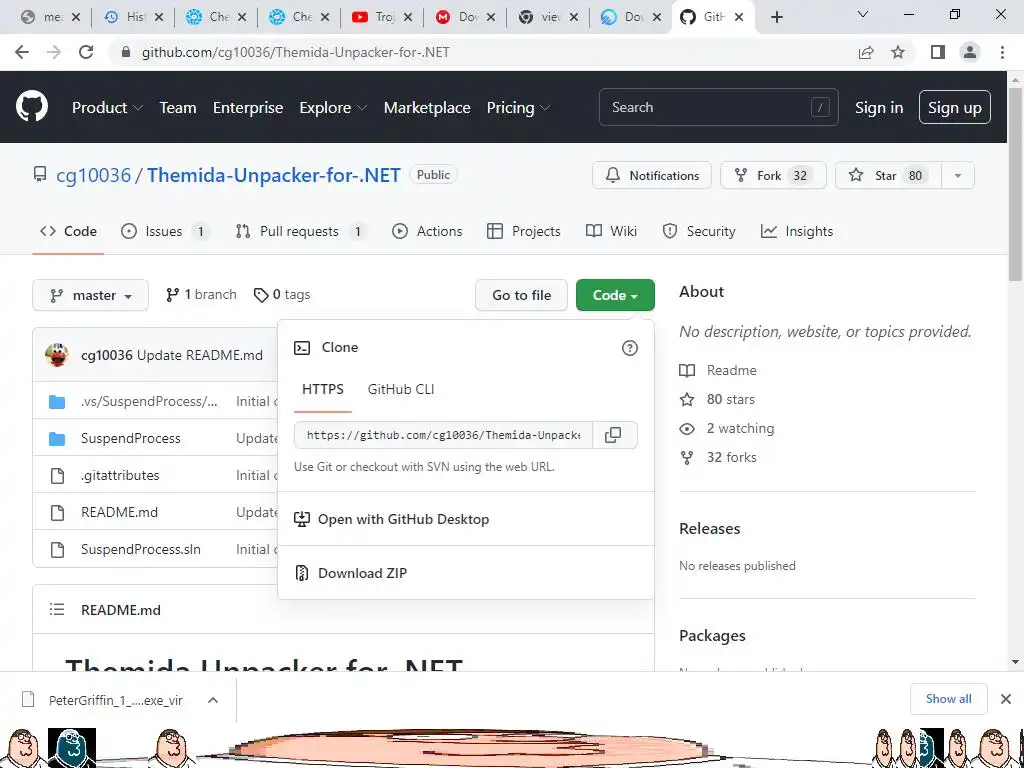Screen dimensions: 1024x768
Task: Reload the page with the refresh icon
Action: 86,52
